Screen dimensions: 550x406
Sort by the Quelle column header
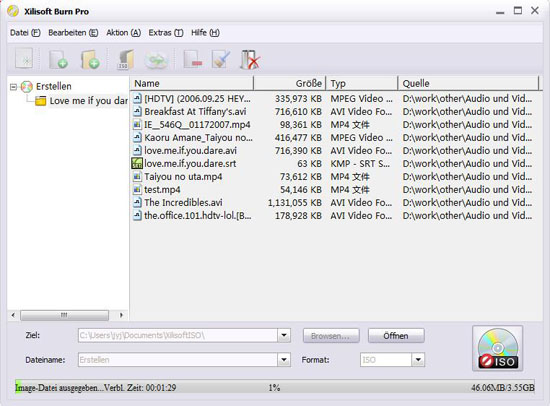pyautogui.click(x=468, y=83)
